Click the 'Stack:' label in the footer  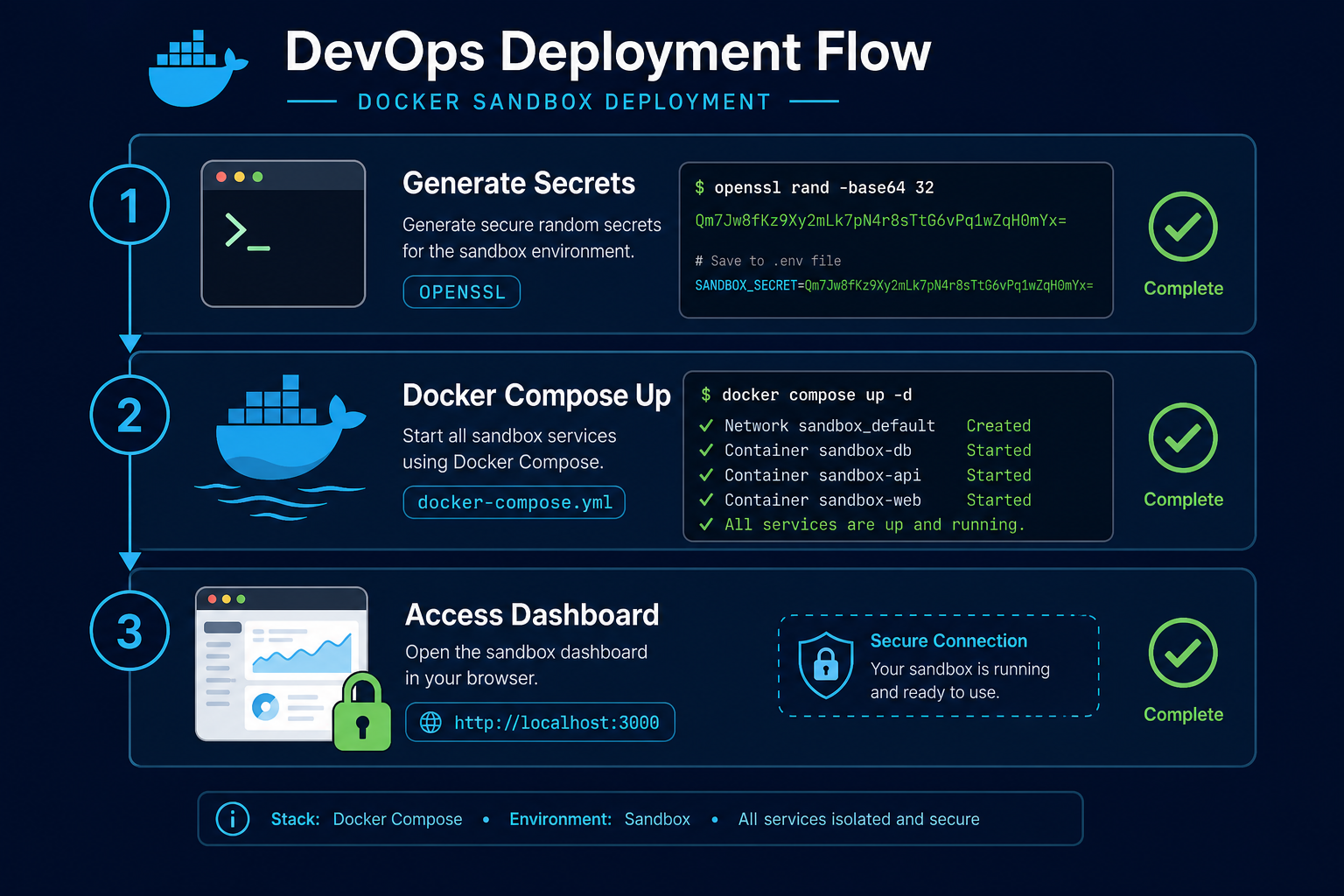pos(295,819)
